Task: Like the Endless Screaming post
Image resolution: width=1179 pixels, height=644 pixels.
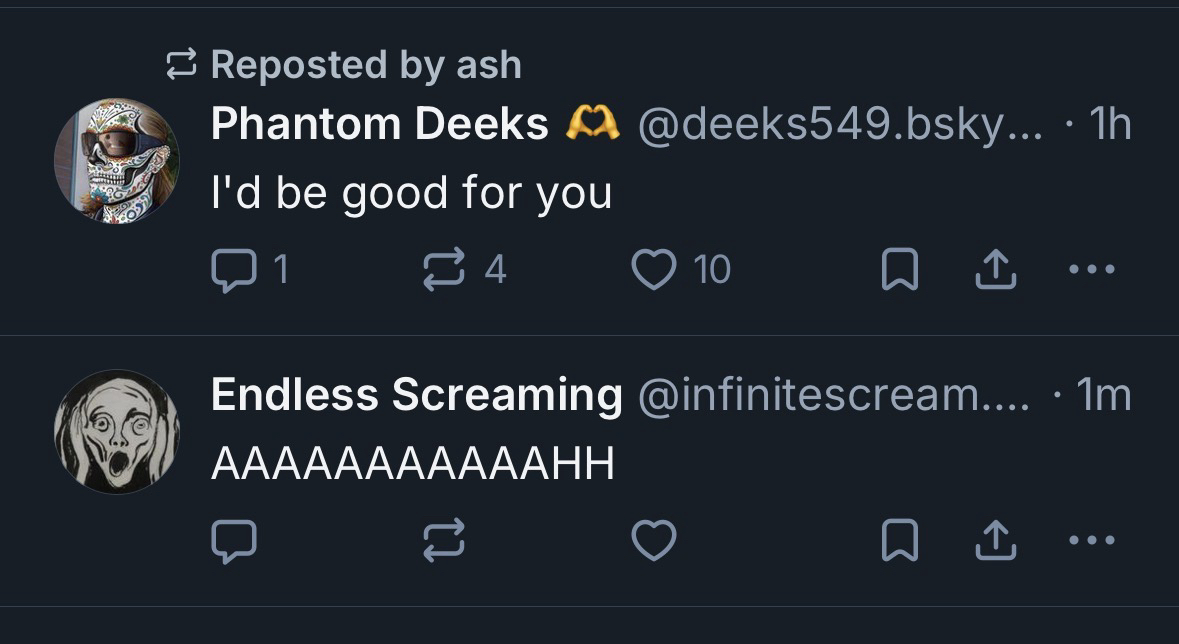Action: point(655,541)
